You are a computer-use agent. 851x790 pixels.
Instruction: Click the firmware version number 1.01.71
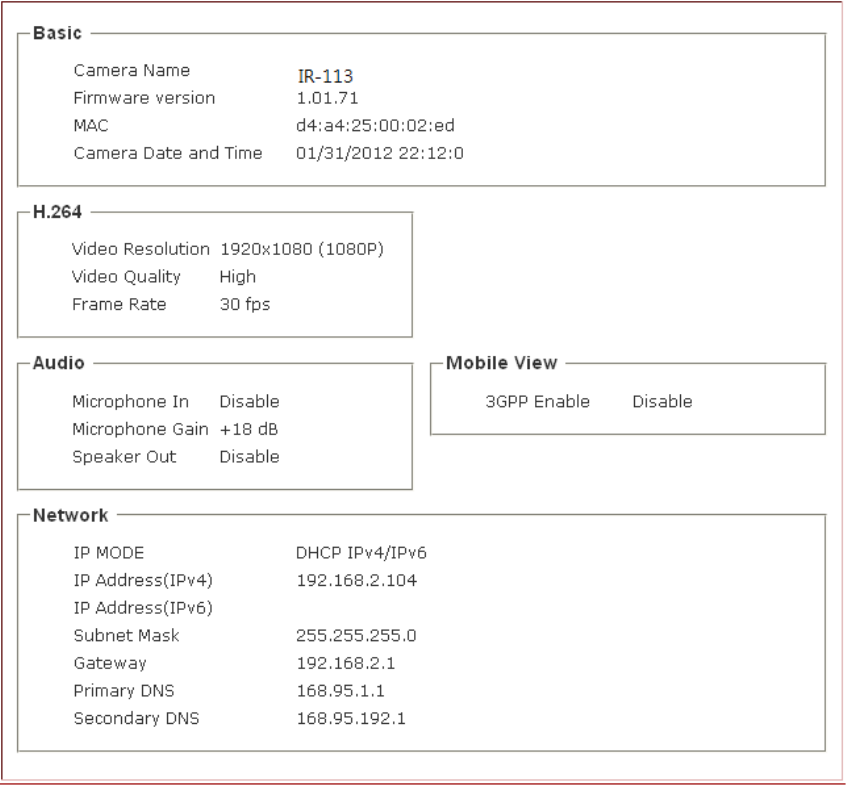tap(320, 98)
